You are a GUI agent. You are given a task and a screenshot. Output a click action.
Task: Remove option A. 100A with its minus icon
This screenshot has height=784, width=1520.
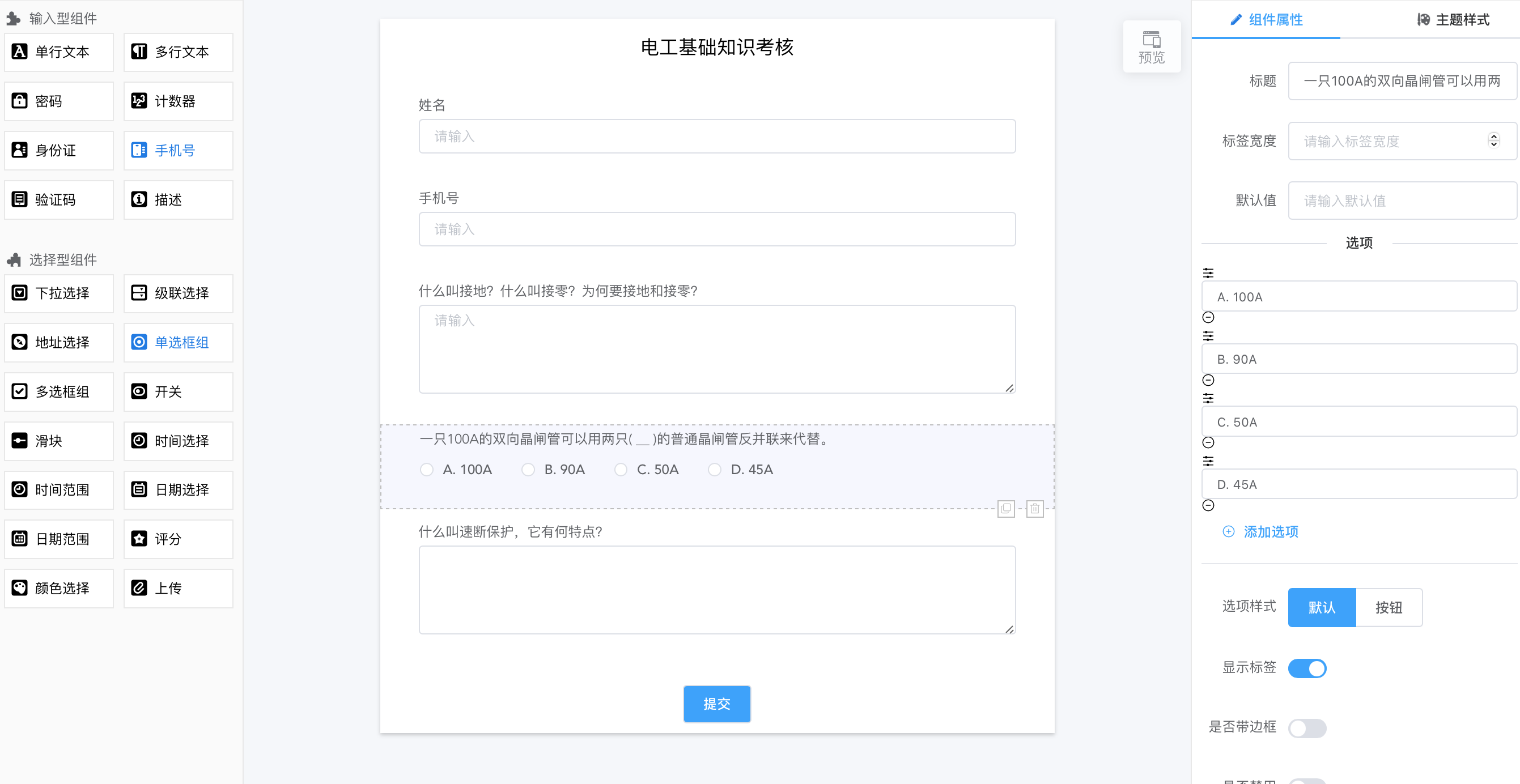[x=1208, y=317]
